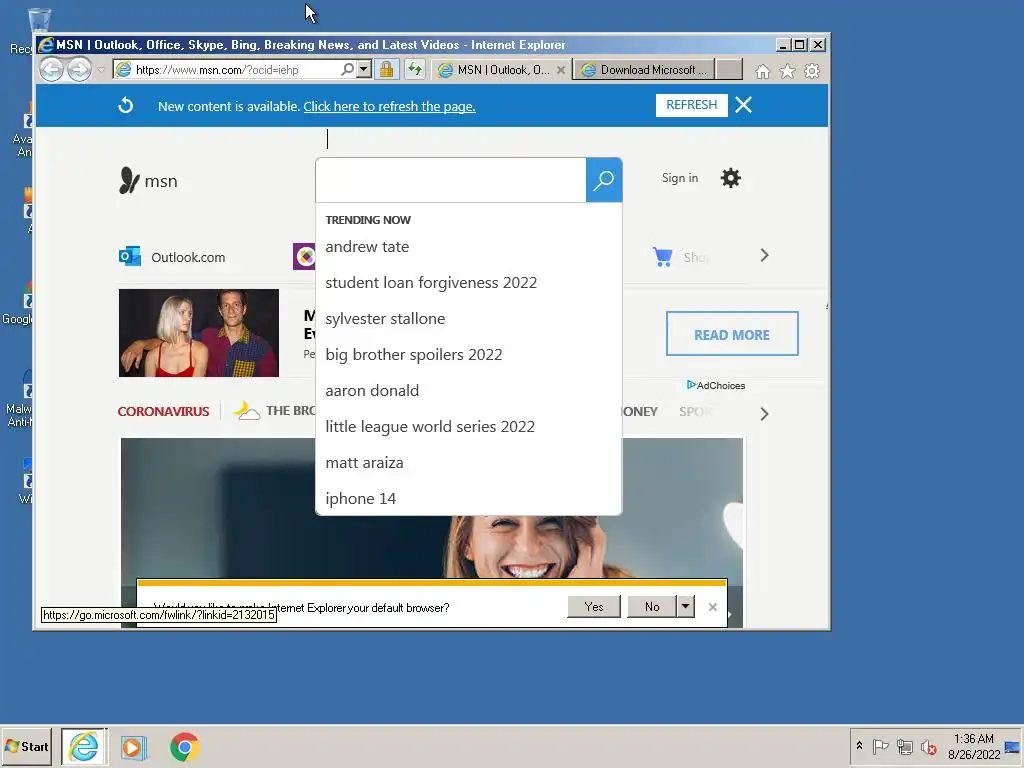
Task: Open IE Tools gear icon
Action: (812, 71)
